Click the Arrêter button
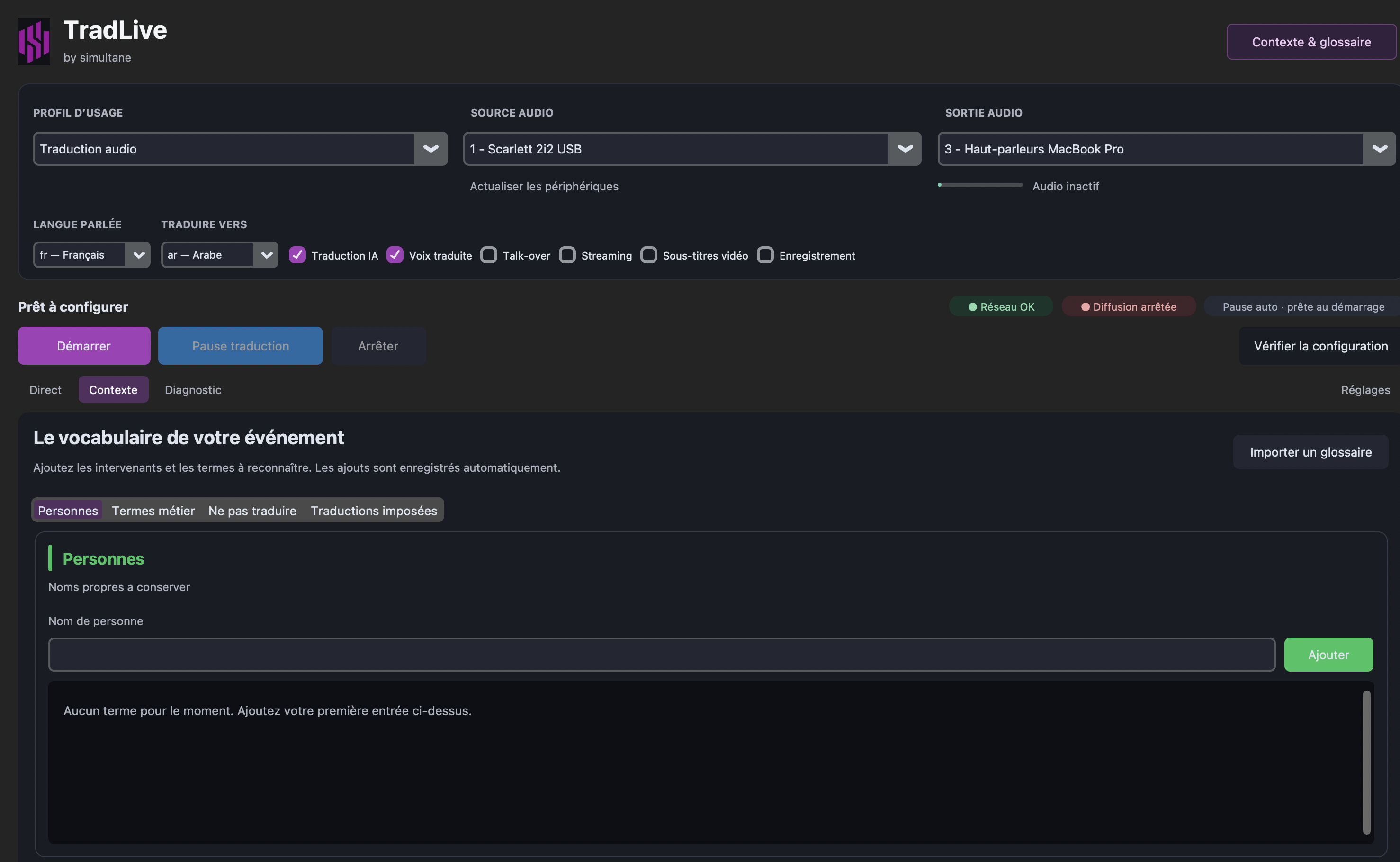This screenshot has height=862, width=1400. 378,345
